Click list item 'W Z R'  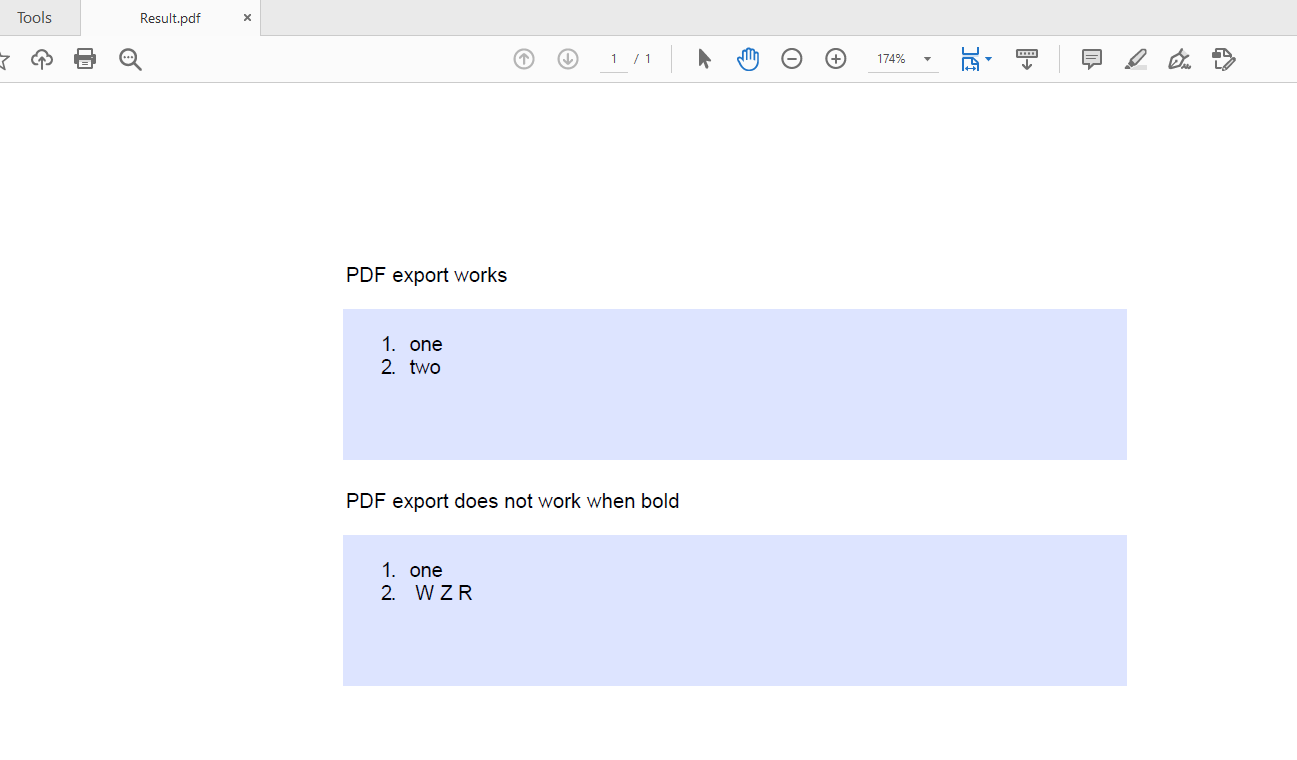tap(444, 593)
